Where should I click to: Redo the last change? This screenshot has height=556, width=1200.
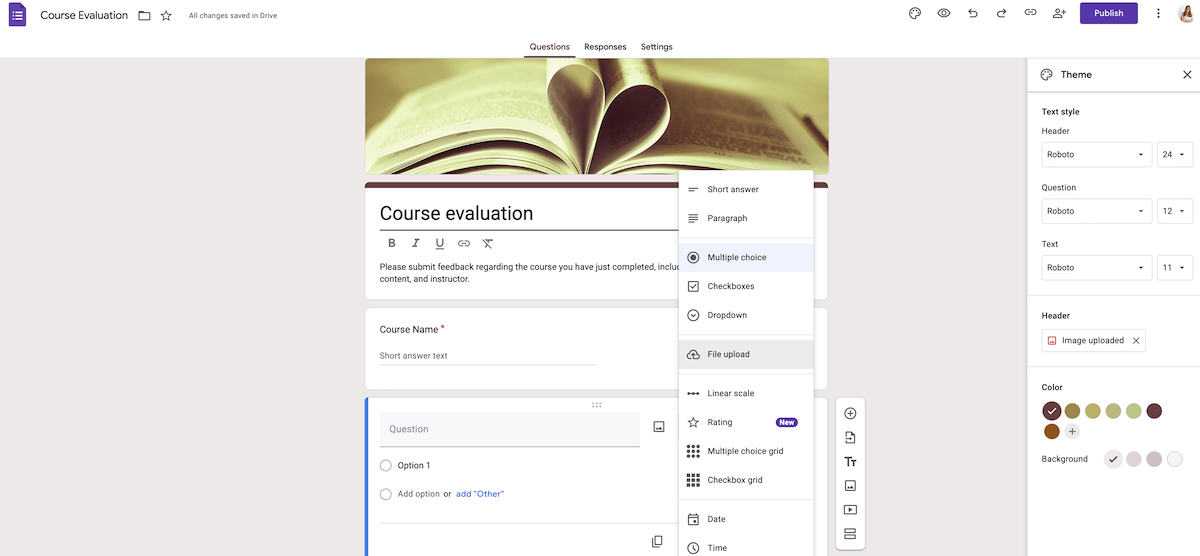[x=1001, y=13]
